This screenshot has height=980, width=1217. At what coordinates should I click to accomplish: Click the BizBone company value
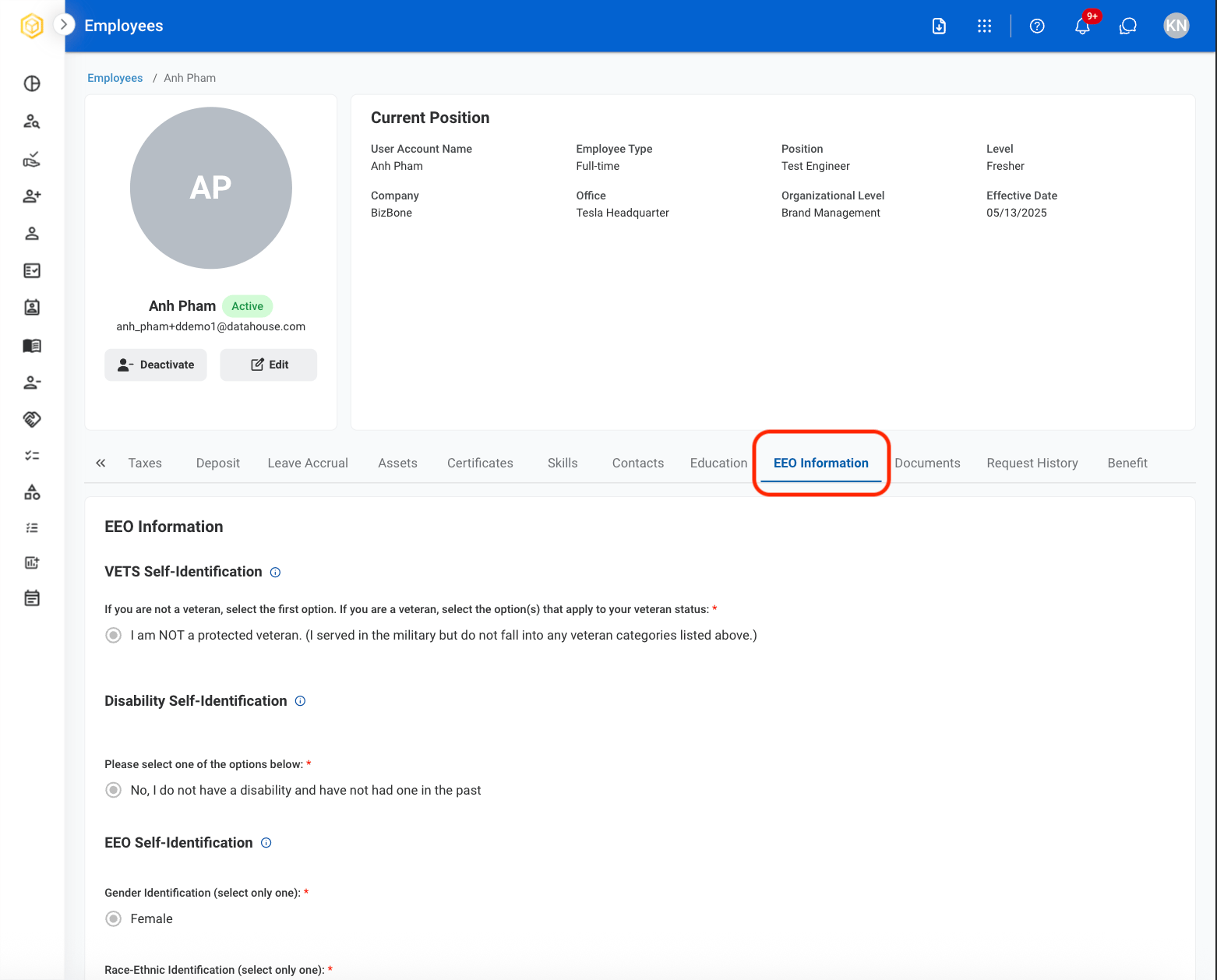(391, 213)
